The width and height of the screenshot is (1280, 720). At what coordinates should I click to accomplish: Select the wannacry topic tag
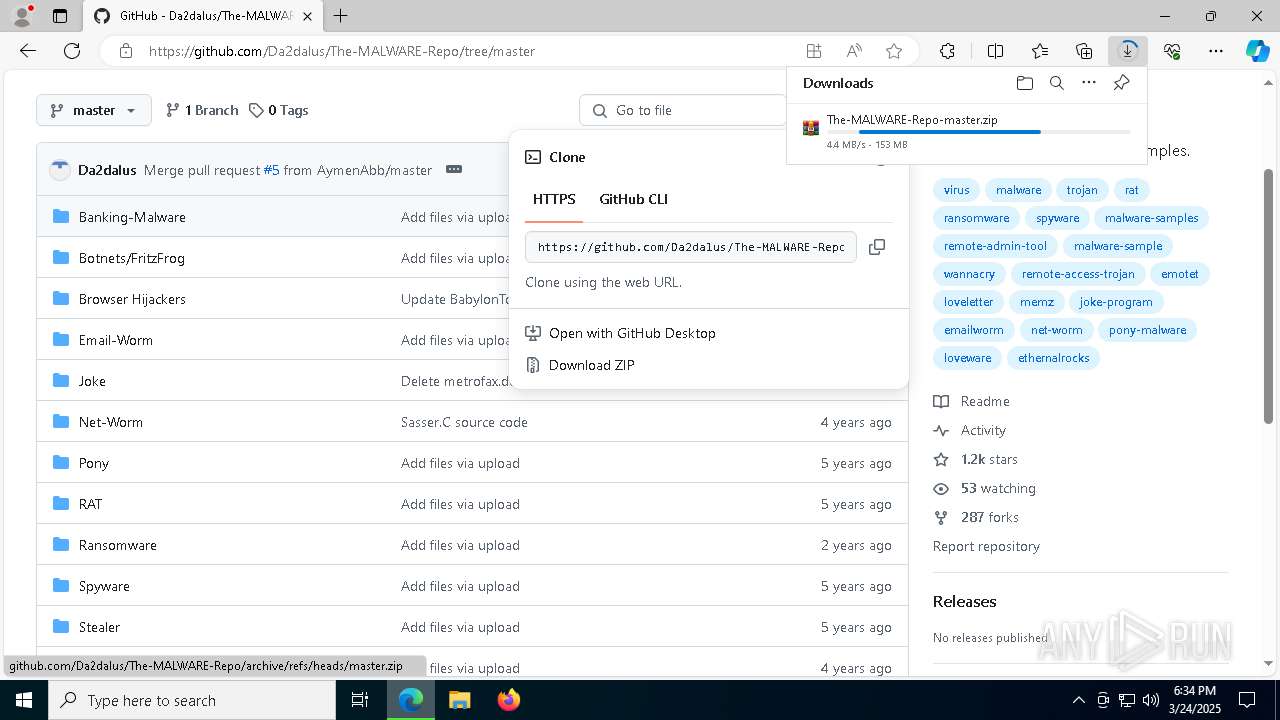(969, 274)
